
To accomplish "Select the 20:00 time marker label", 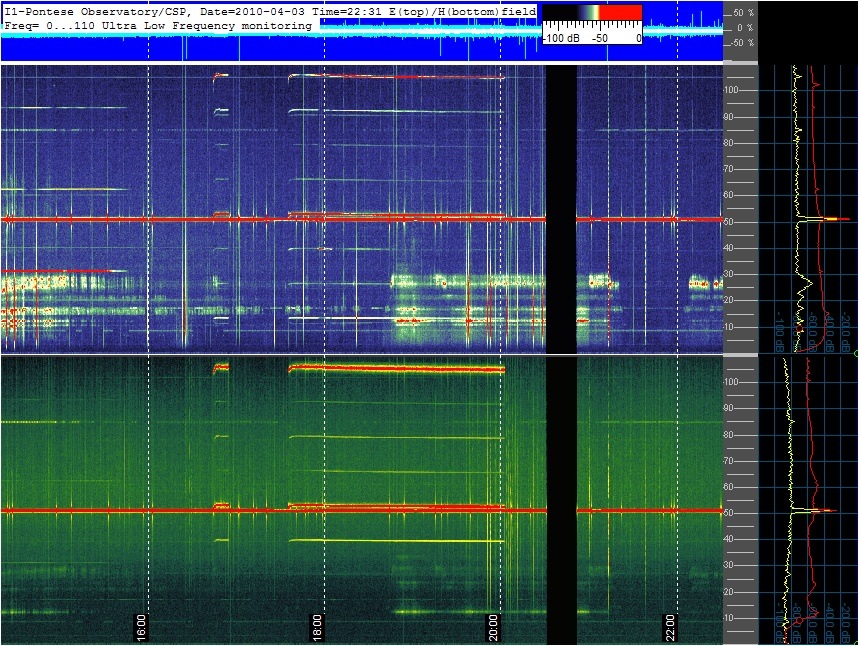I will pyautogui.click(x=494, y=627).
